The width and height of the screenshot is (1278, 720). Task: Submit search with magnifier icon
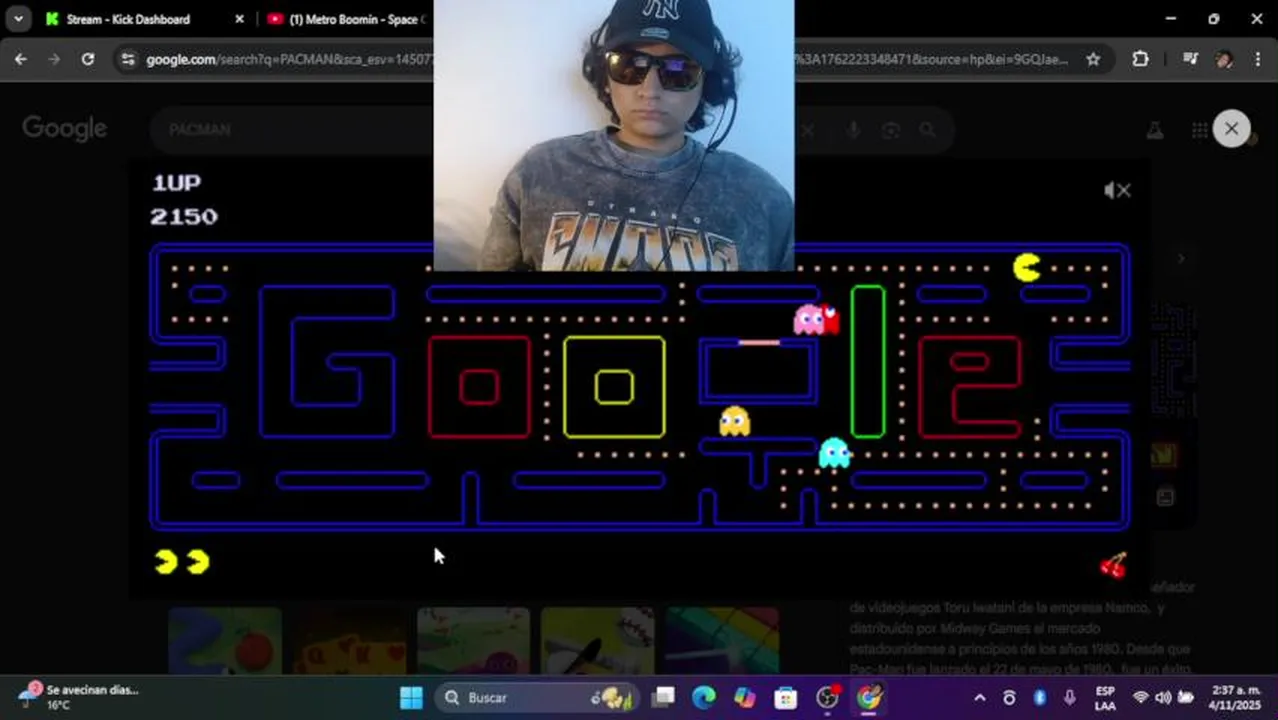coord(928,130)
